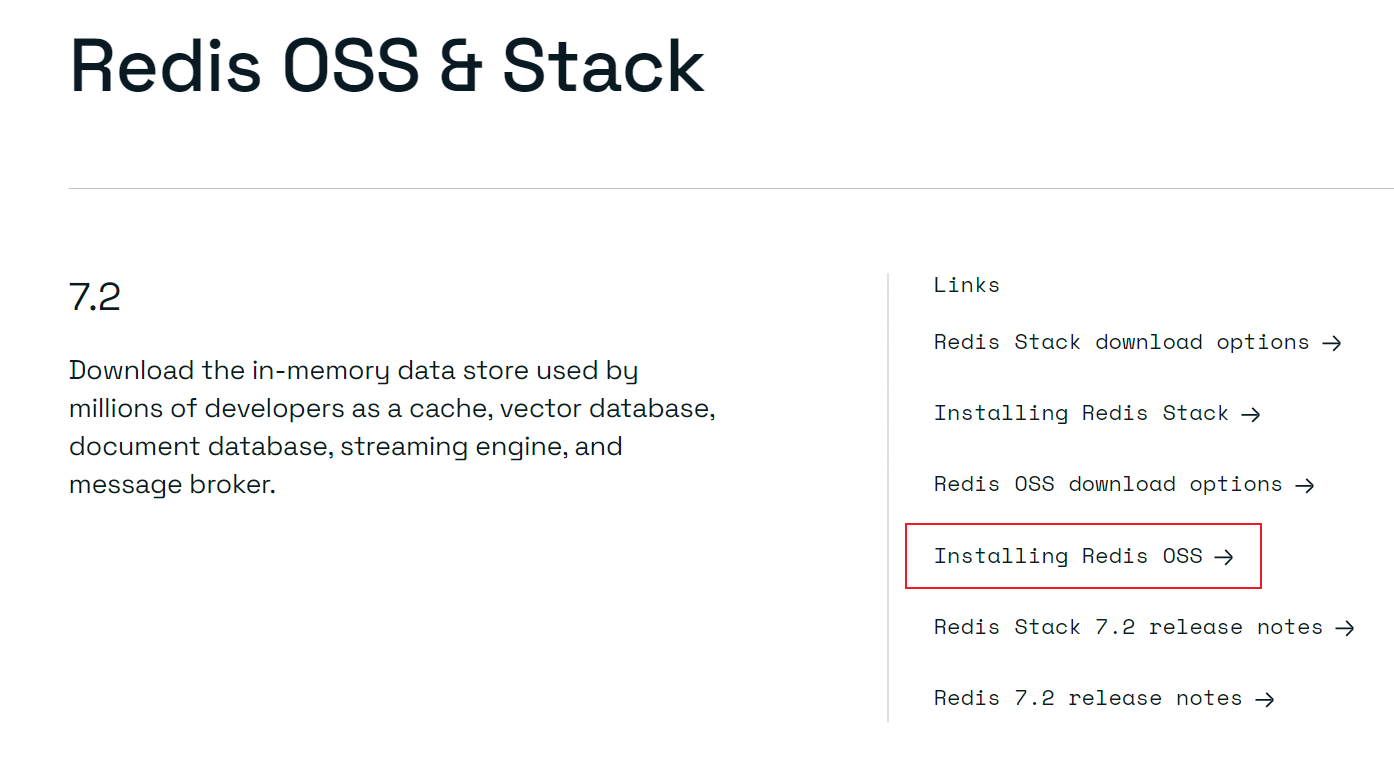Screen dimensions: 1394x759
Task: Open the Installing Redis OSS link
Action: tap(1064, 556)
